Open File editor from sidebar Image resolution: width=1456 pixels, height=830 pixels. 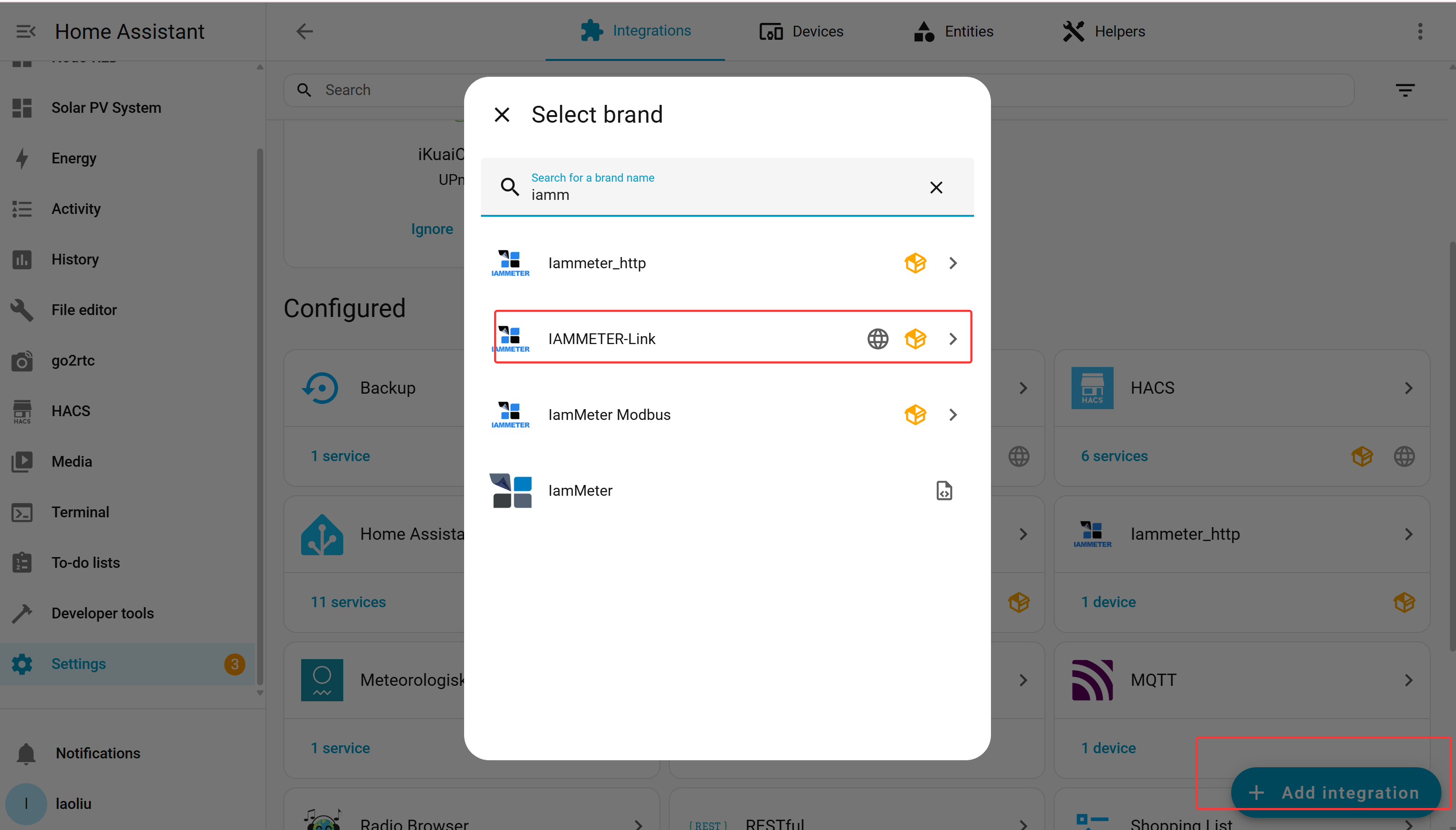[127, 310]
